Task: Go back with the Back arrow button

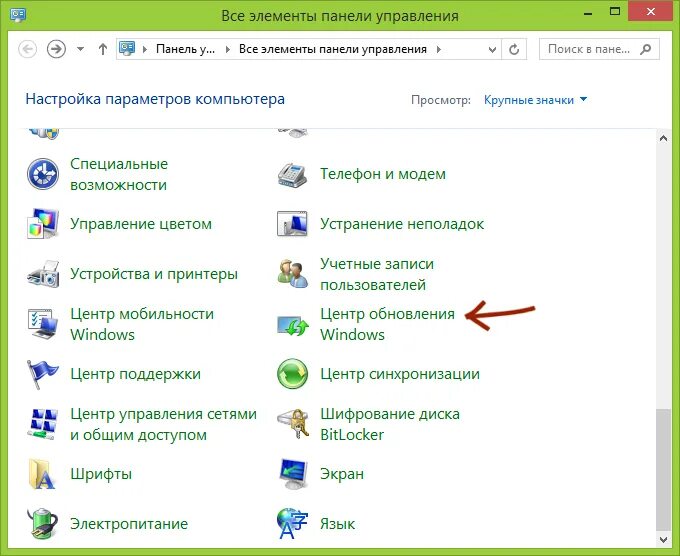Action: click(27, 49)
